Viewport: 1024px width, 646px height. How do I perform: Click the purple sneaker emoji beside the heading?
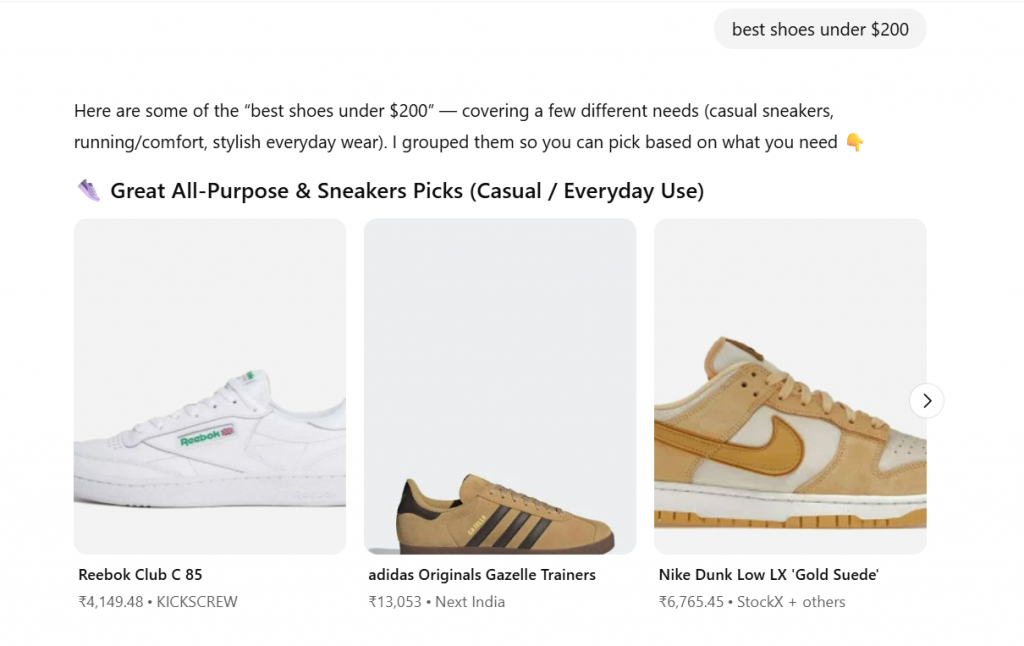coord(89,190)
